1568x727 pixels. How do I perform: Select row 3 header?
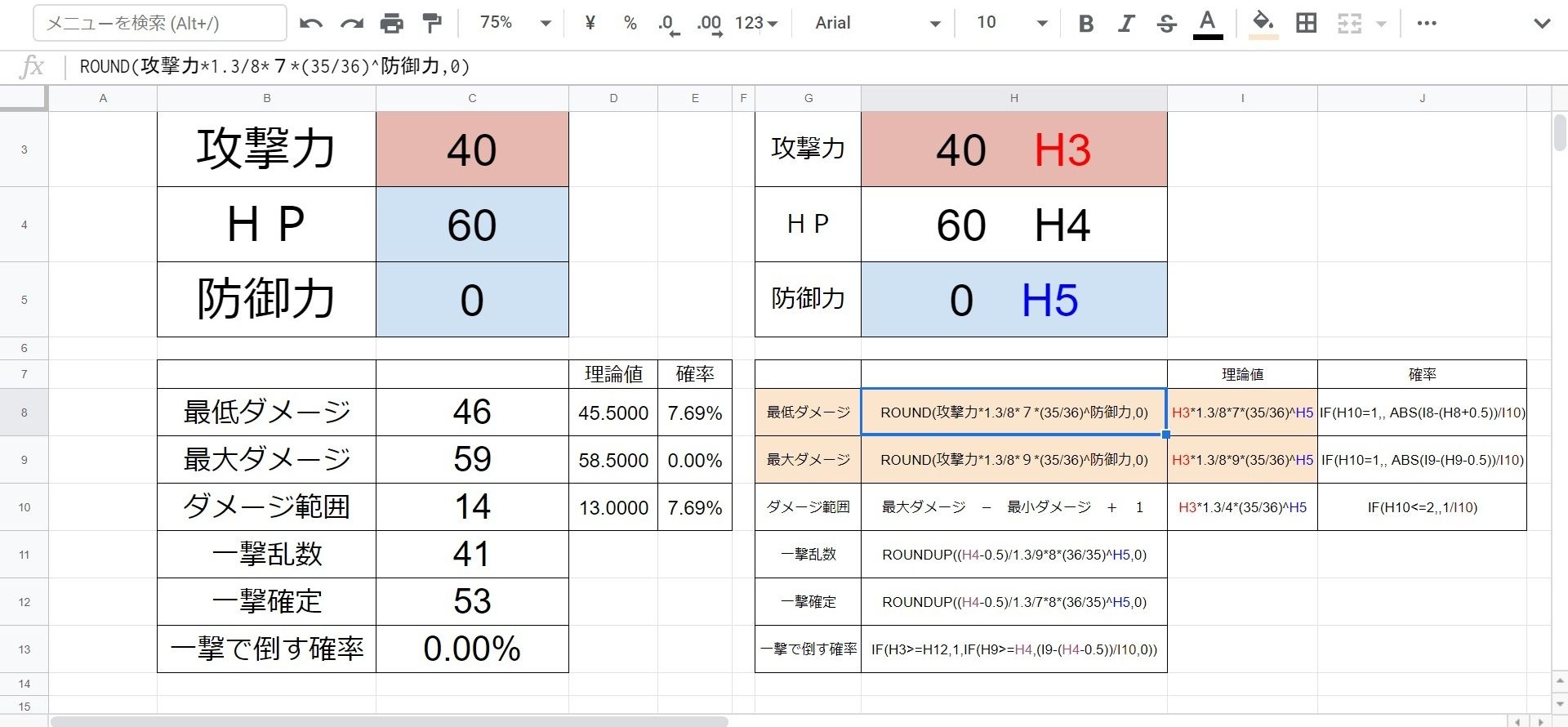tap(24, 149)
